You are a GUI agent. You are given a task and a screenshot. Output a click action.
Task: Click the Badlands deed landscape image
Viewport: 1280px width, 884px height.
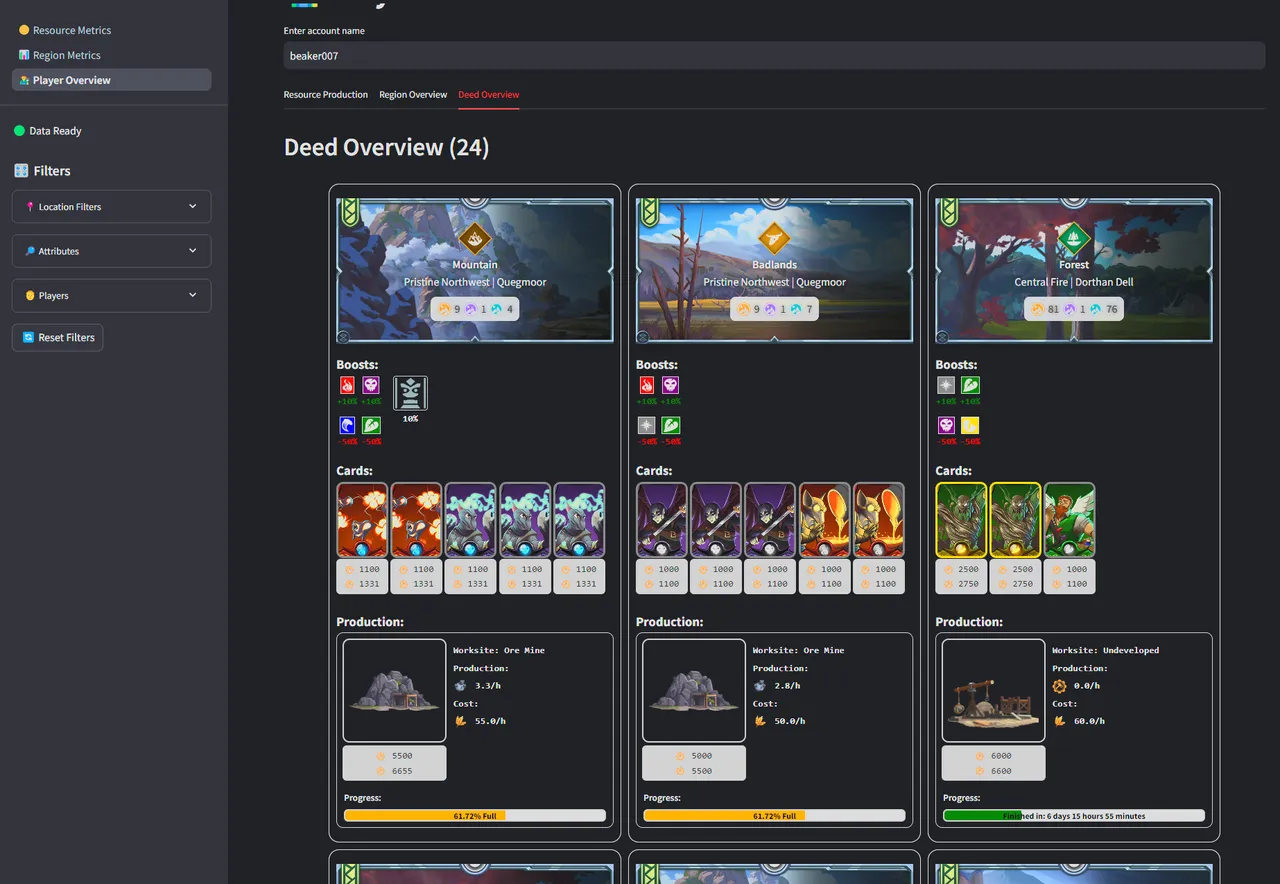(x=775, y=270)
